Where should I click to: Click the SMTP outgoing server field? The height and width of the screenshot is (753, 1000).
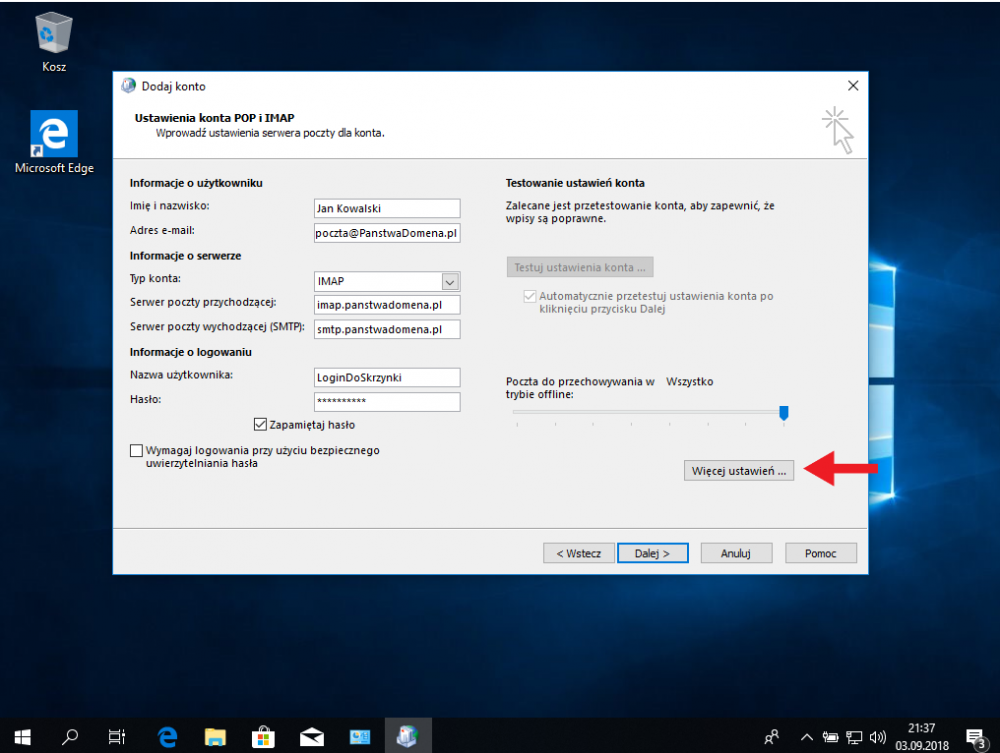coord(386,329)
